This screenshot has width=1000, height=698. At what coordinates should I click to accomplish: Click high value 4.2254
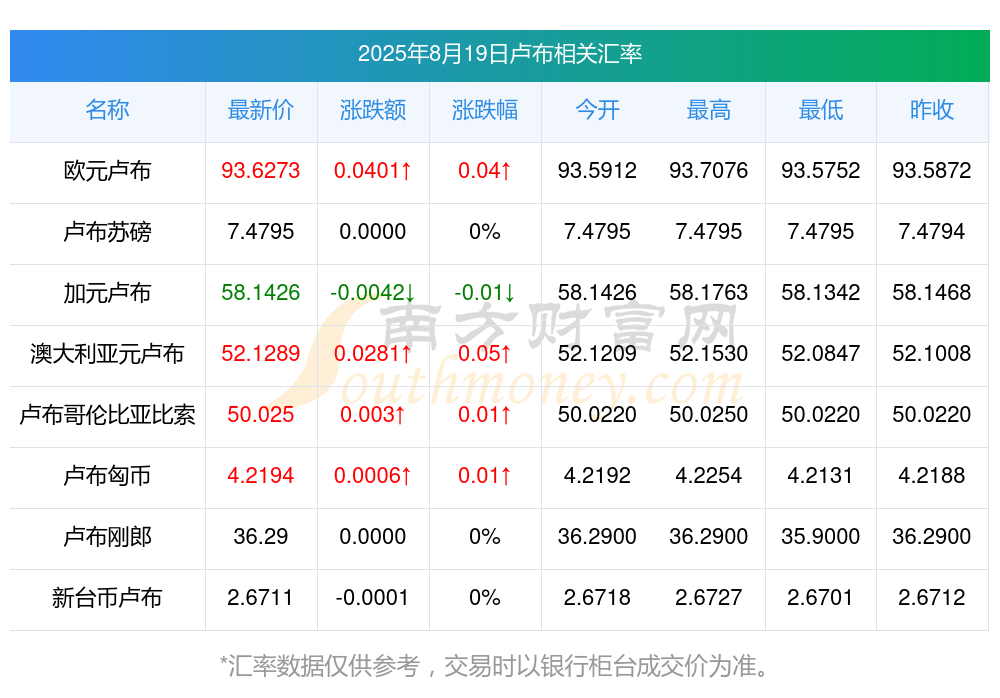tap(709, 475)
